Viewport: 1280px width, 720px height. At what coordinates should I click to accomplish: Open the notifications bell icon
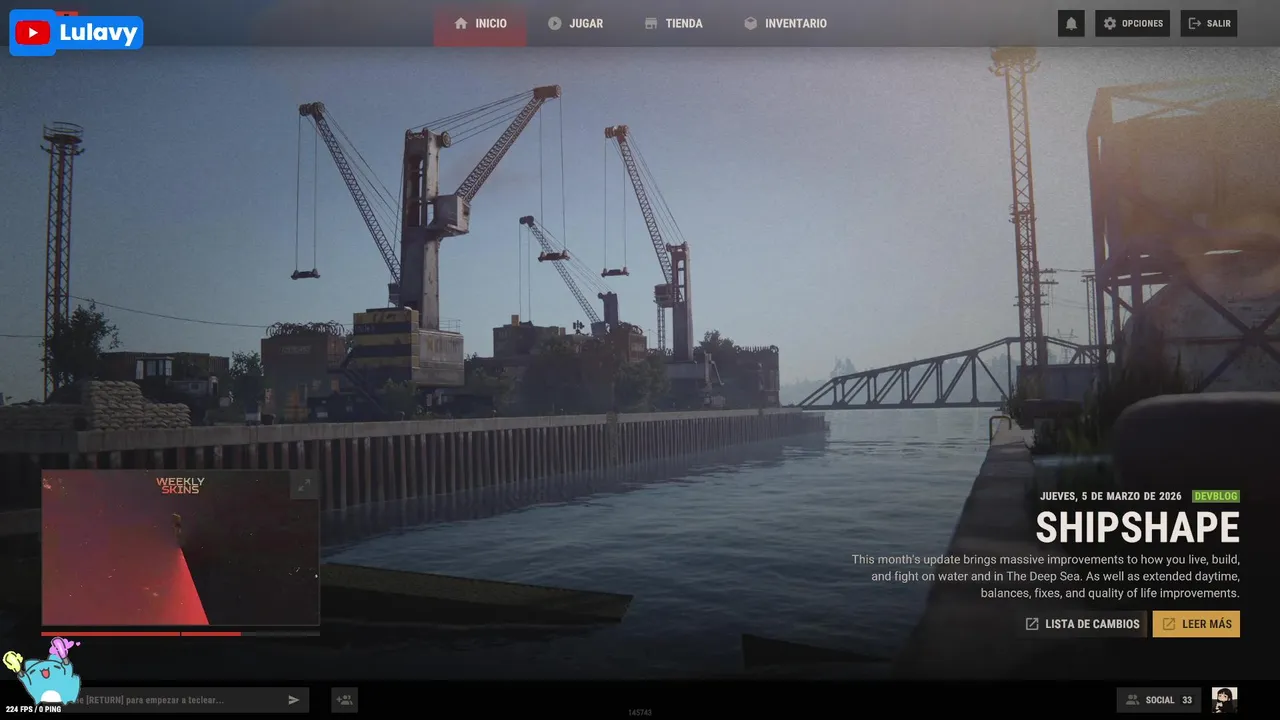click(x=1071, y=23)
